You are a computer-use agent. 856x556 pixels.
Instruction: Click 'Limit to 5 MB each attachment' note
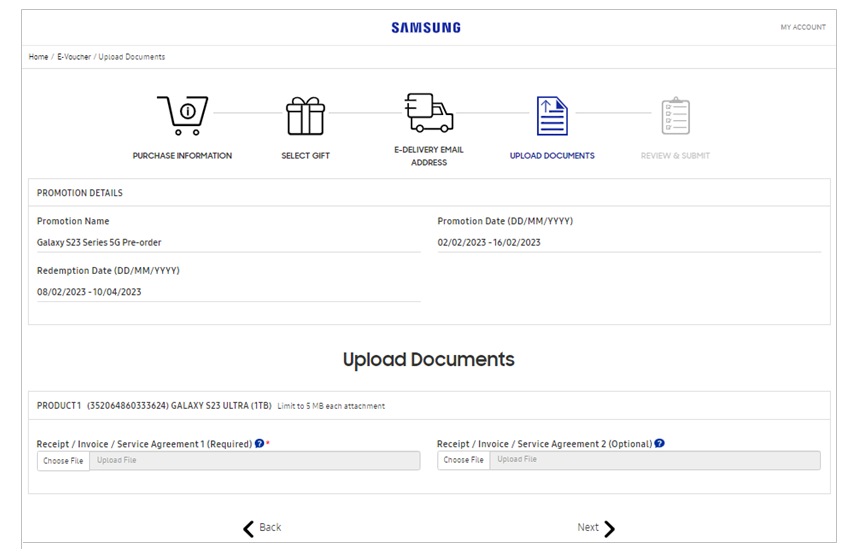[331, 406]
